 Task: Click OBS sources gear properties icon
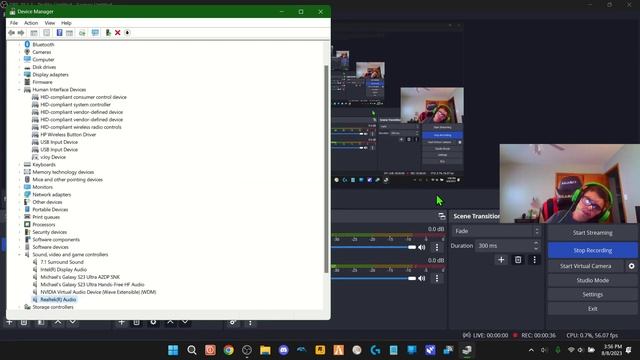[153, 322]
